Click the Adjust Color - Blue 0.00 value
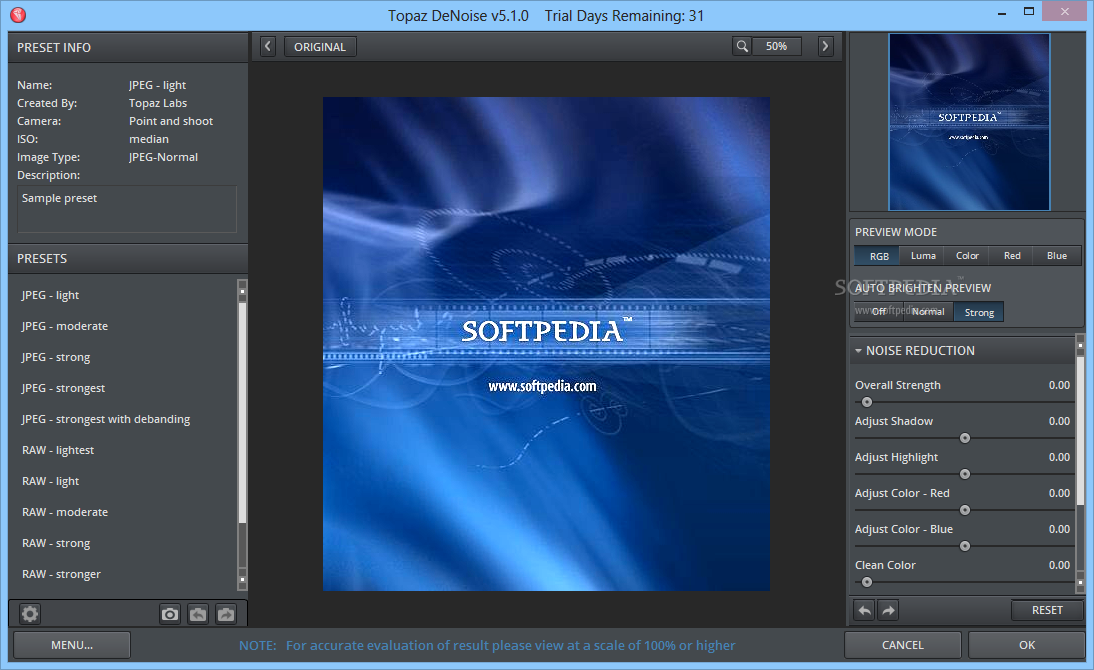Screen dimensions: 1094x670 [x=1059, y=530]
